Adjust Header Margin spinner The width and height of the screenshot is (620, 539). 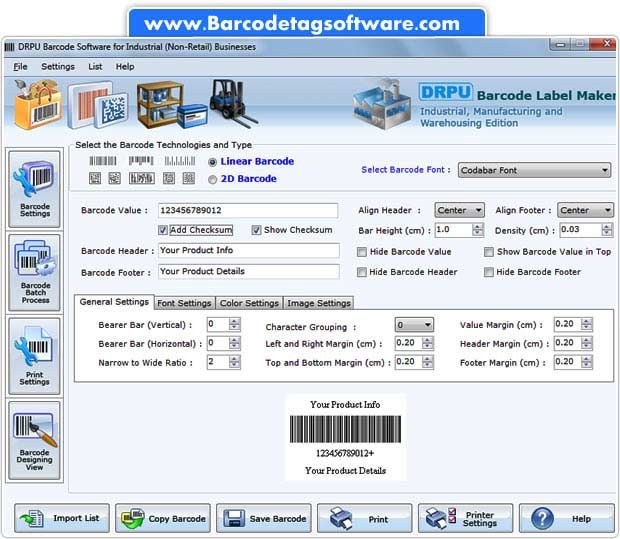[x=586, y=343]
